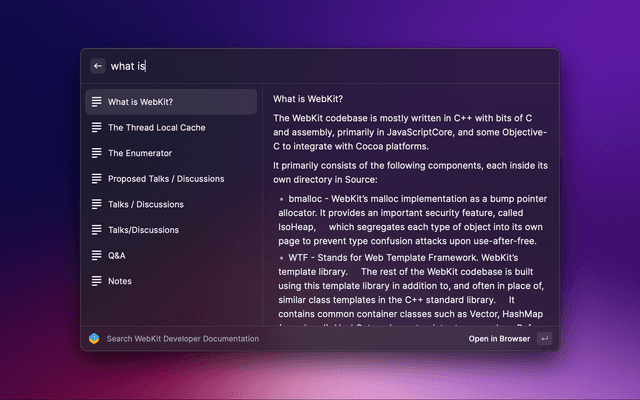Open the Q&A documentation entry
The height and width of the screenshot is (400, 640).
click(170, 255)
